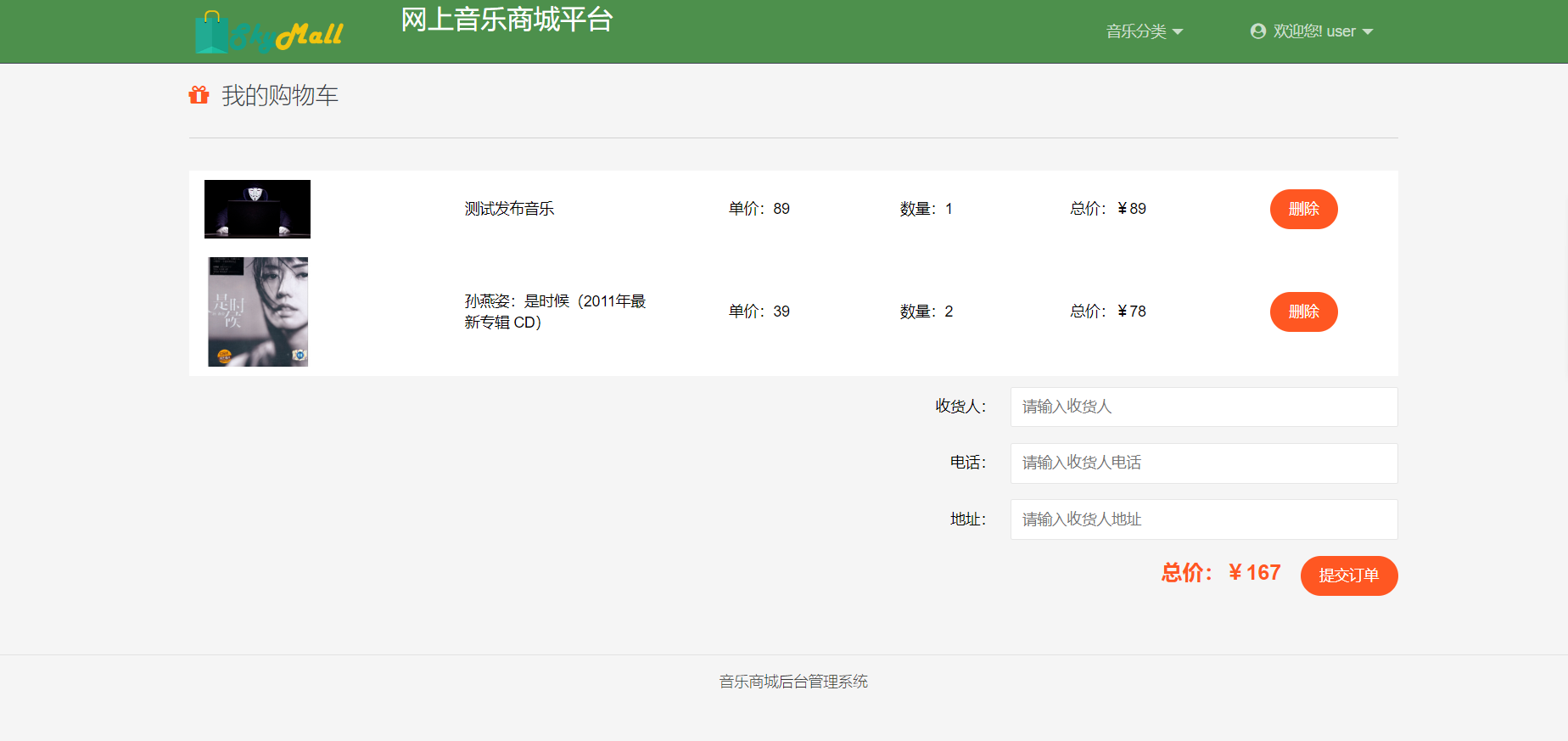Viewport: 1568px width, 741px height.
Task: Focus the 地址 address input field
Action: (x=1204, y=519)
